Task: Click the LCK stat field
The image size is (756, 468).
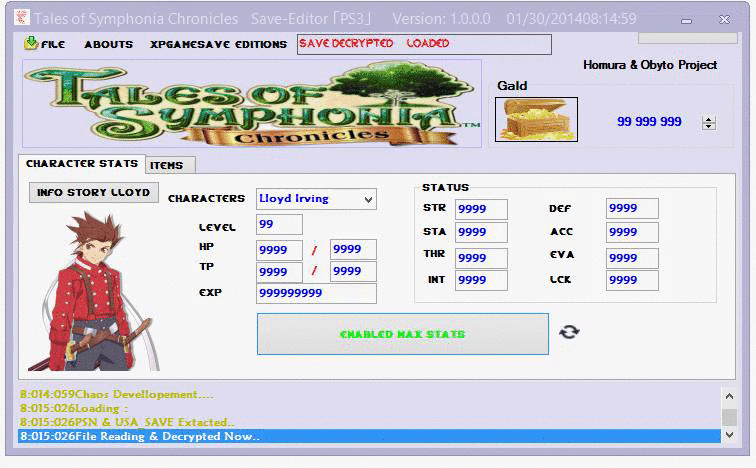Action: pyautogui.click(x=631, y=280)
